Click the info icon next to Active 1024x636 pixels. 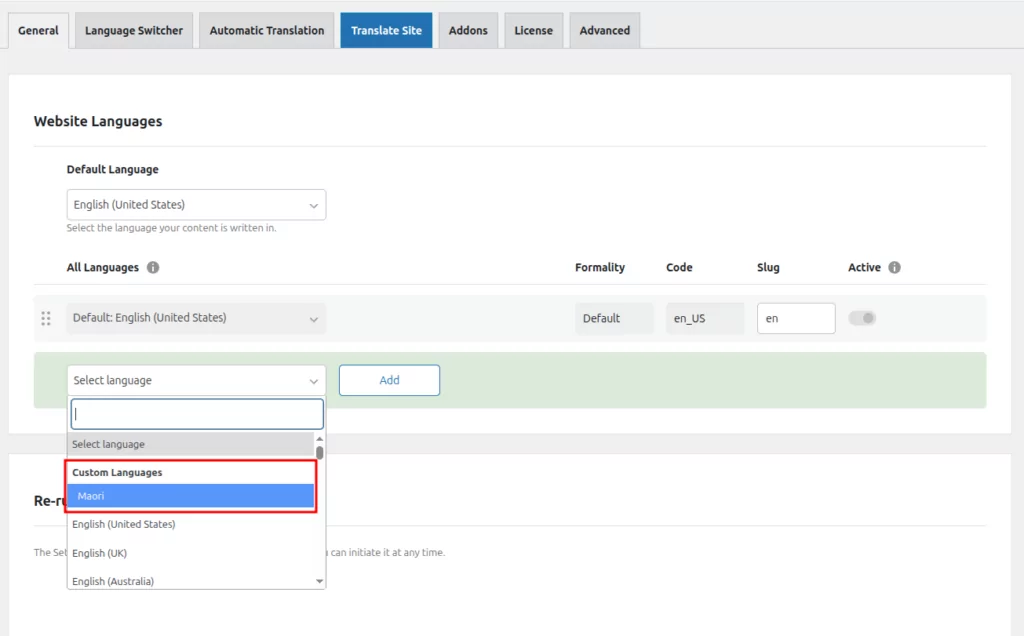894,268
